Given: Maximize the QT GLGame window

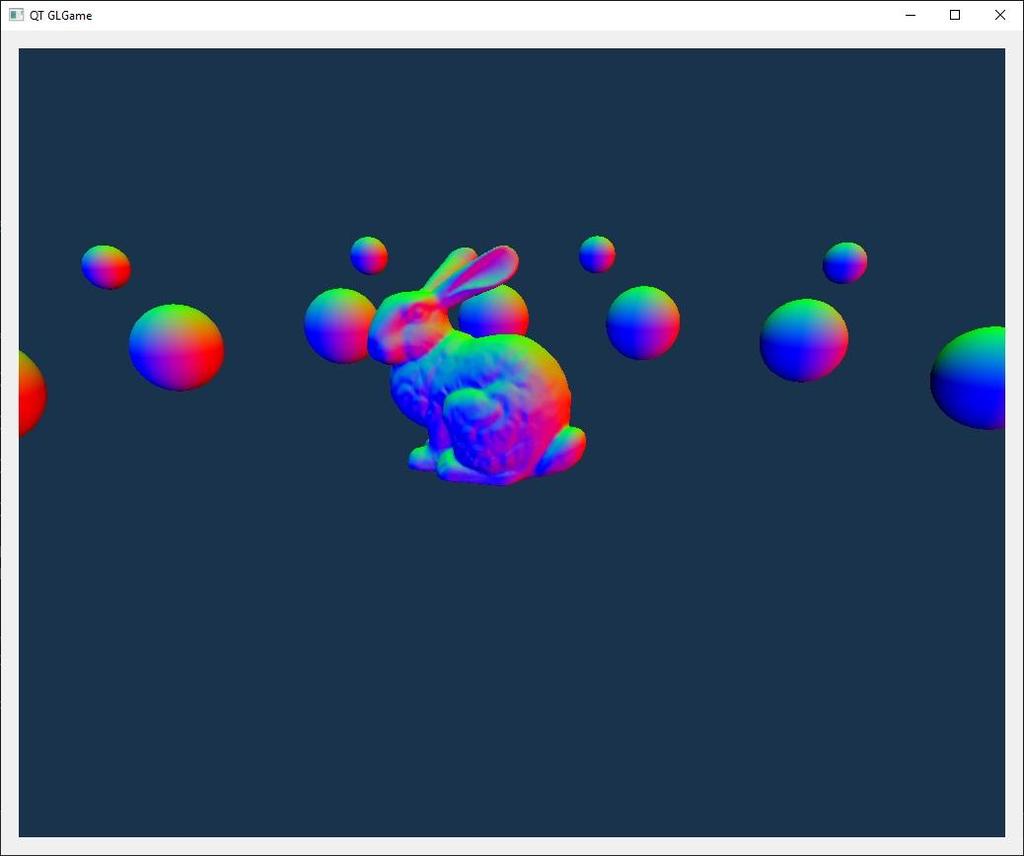Looking at the screenshot, I should (x=955, y=15).
